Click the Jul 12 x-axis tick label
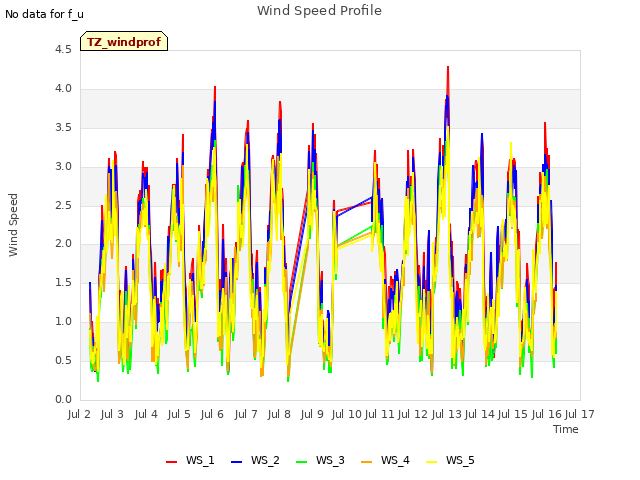This screenshot has width=640, height=480. 413,414
